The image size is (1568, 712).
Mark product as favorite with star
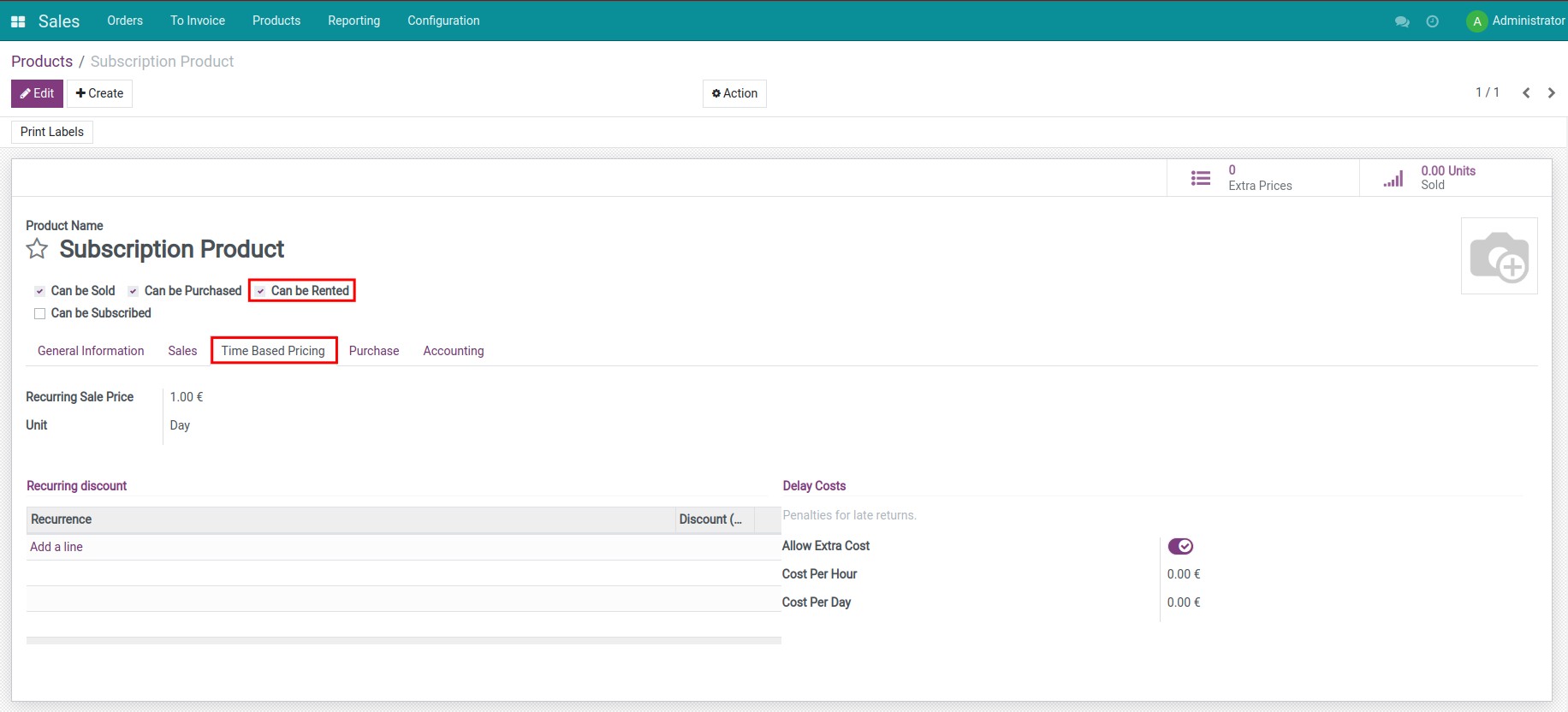(37, 249)
